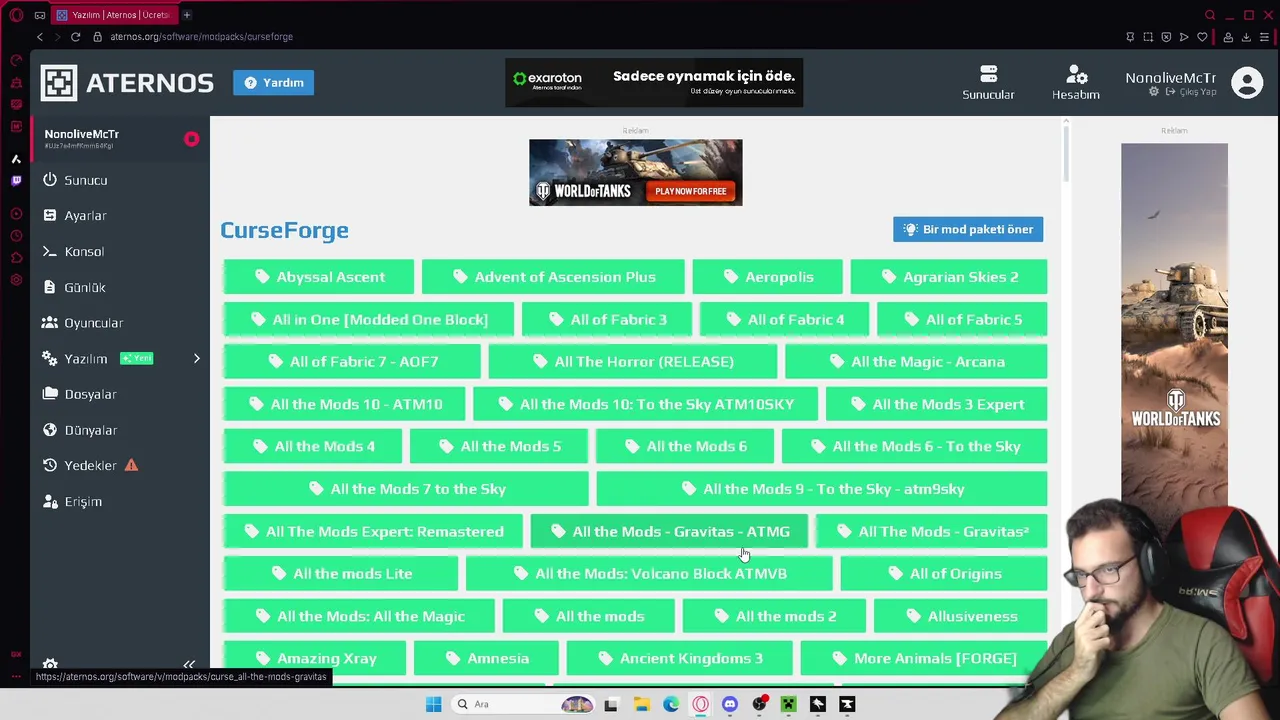Click the Aternos logo in the header

pos(127,83)
